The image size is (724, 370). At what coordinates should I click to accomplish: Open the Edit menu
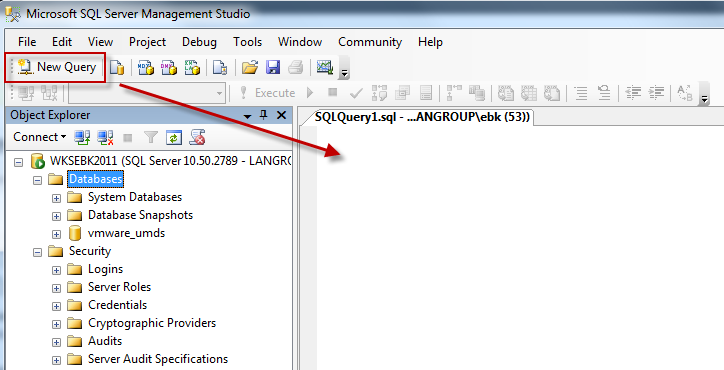62,42
